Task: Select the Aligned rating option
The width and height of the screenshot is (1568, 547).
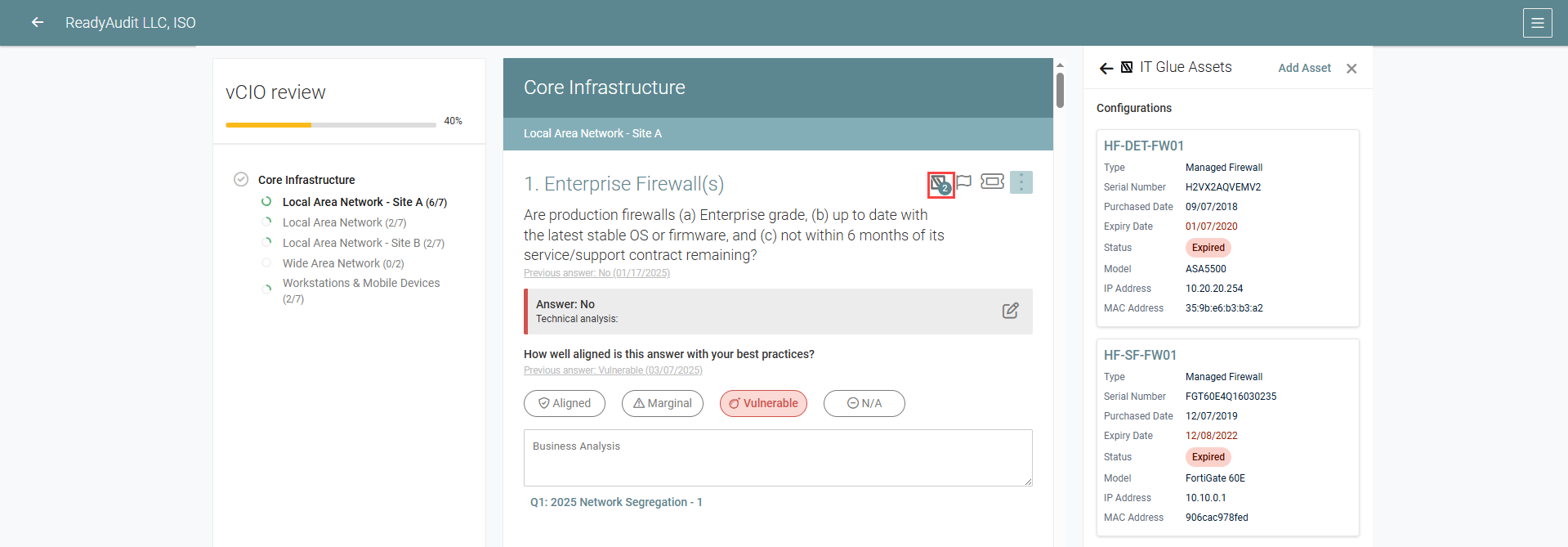Action: pyautogui.click(x=565, y=403)
